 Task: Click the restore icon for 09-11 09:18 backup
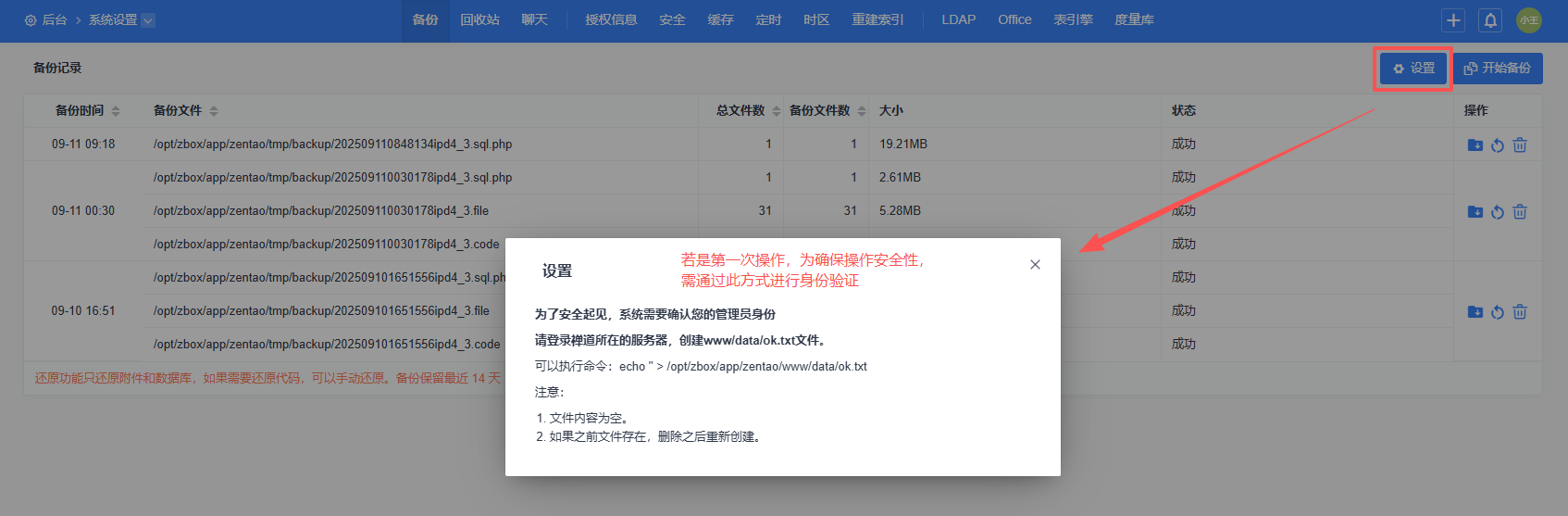[1497, 145]
